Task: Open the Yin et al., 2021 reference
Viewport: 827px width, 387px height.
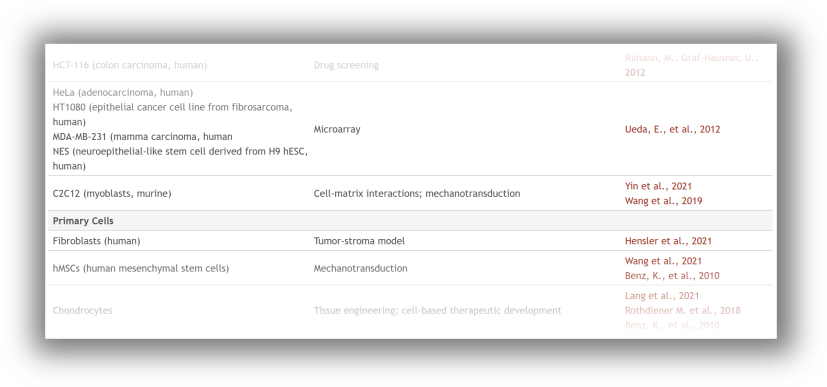Action: coord(658,186)
